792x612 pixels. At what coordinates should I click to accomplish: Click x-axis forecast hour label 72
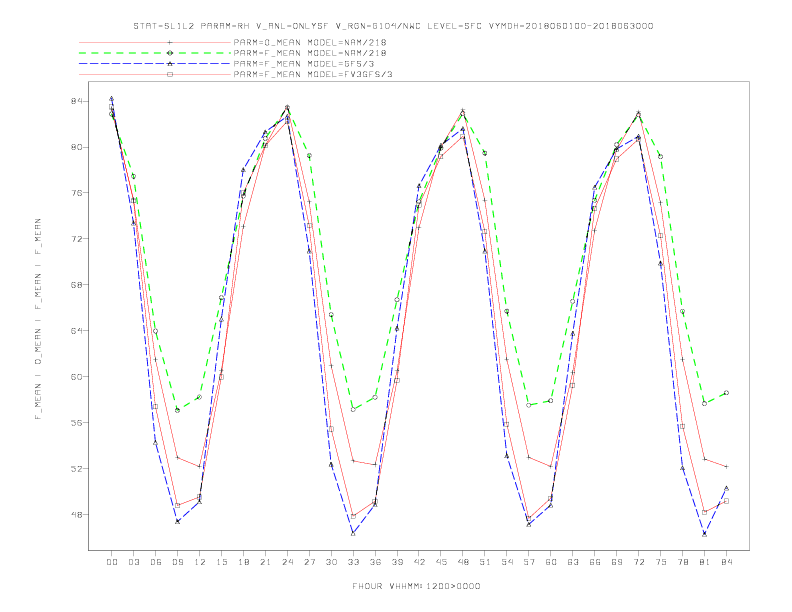click(638, 562)
